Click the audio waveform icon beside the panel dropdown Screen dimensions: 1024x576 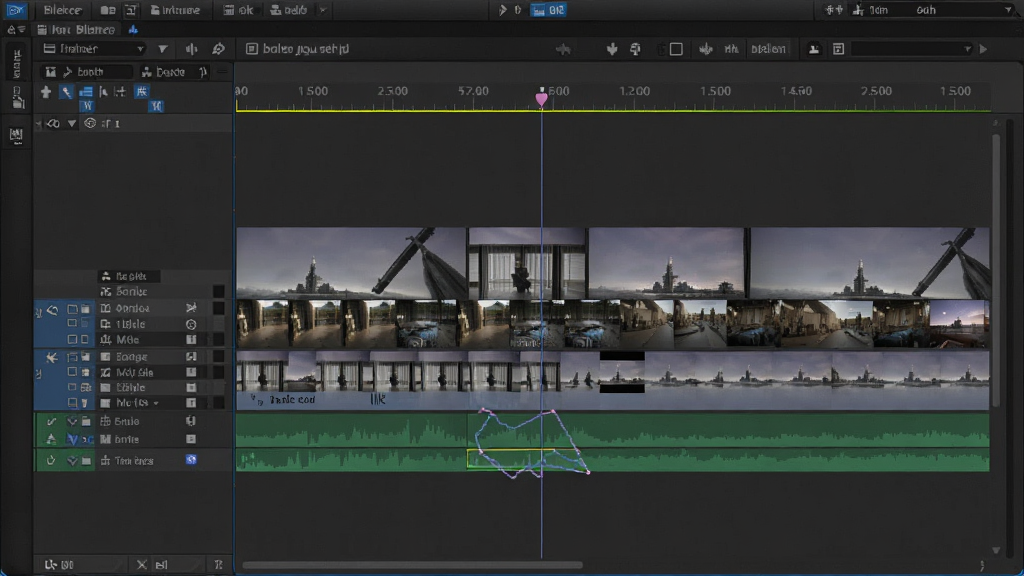pyautogui.click(x=191, y=49)
